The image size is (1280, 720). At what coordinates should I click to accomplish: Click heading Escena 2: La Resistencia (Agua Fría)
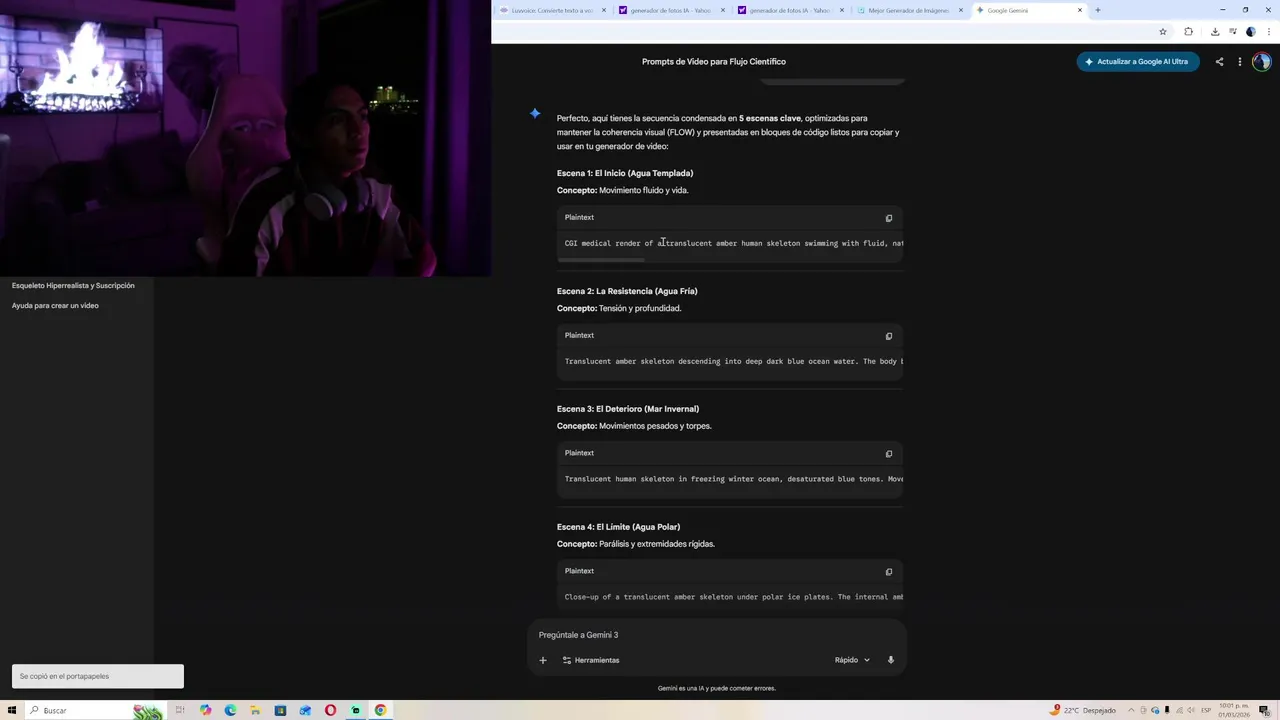click(627, 291)
